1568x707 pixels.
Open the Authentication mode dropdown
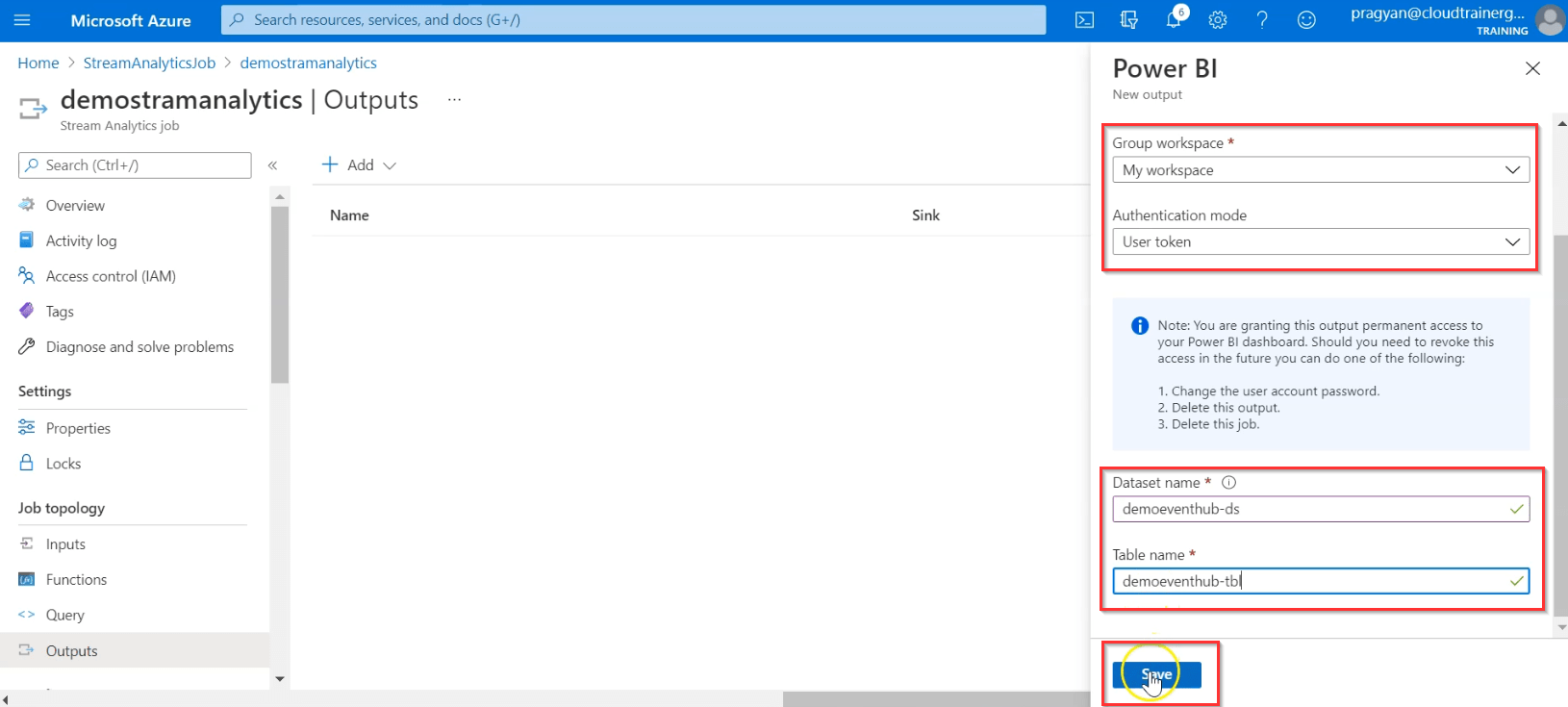pos(1321,241)
